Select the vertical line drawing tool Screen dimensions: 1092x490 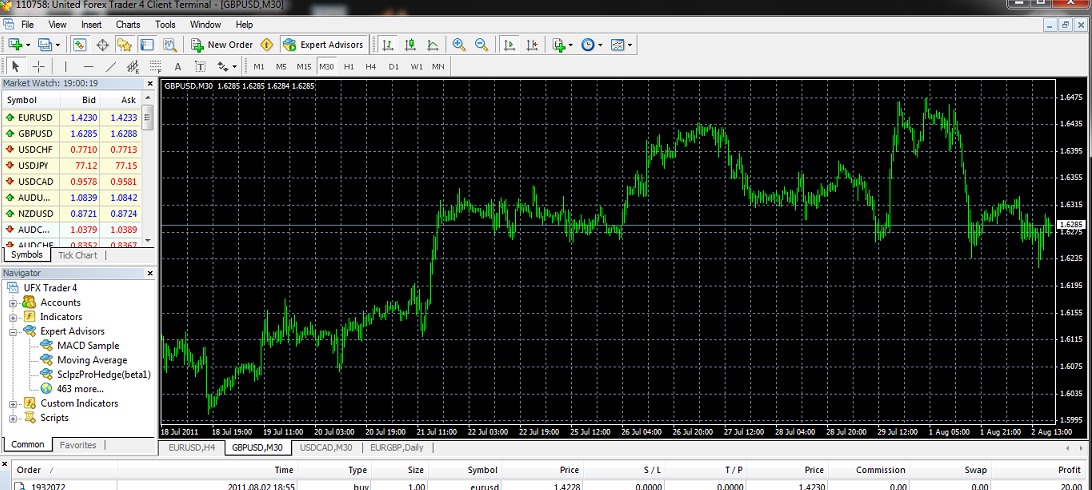66,66
